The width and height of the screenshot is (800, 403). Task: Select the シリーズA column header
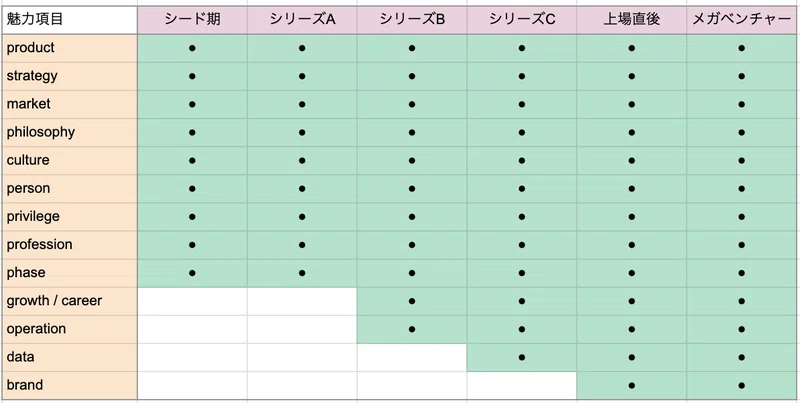[x=302, y=20]
